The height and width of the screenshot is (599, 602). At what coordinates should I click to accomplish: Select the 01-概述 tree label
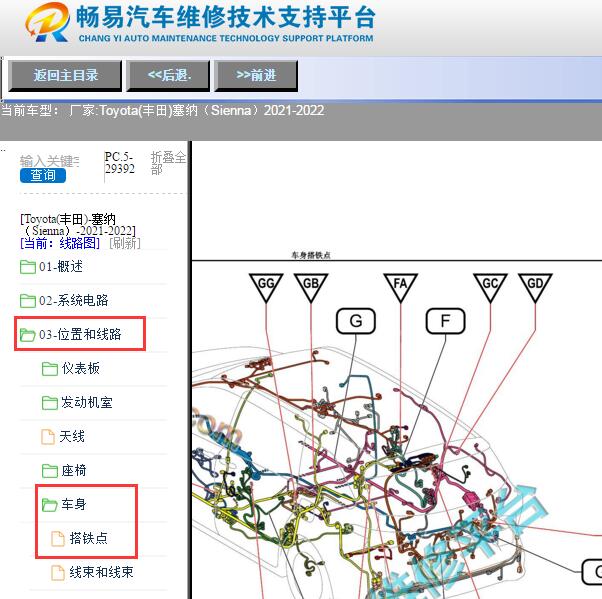coord(61,266)
